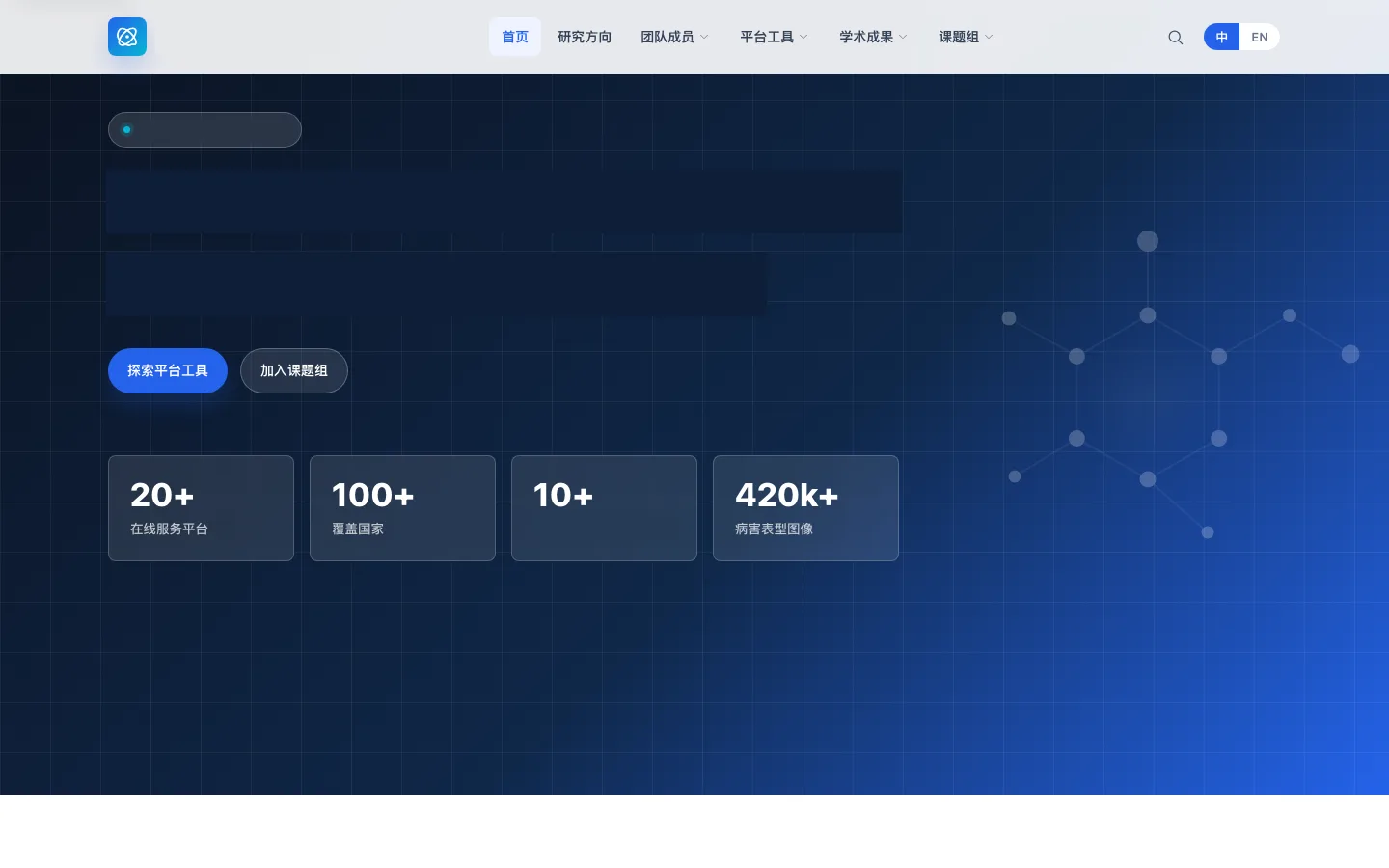The width and height of the screenshot is (1389, 868).
Task: Switch language to EN
Action: 1260,37
